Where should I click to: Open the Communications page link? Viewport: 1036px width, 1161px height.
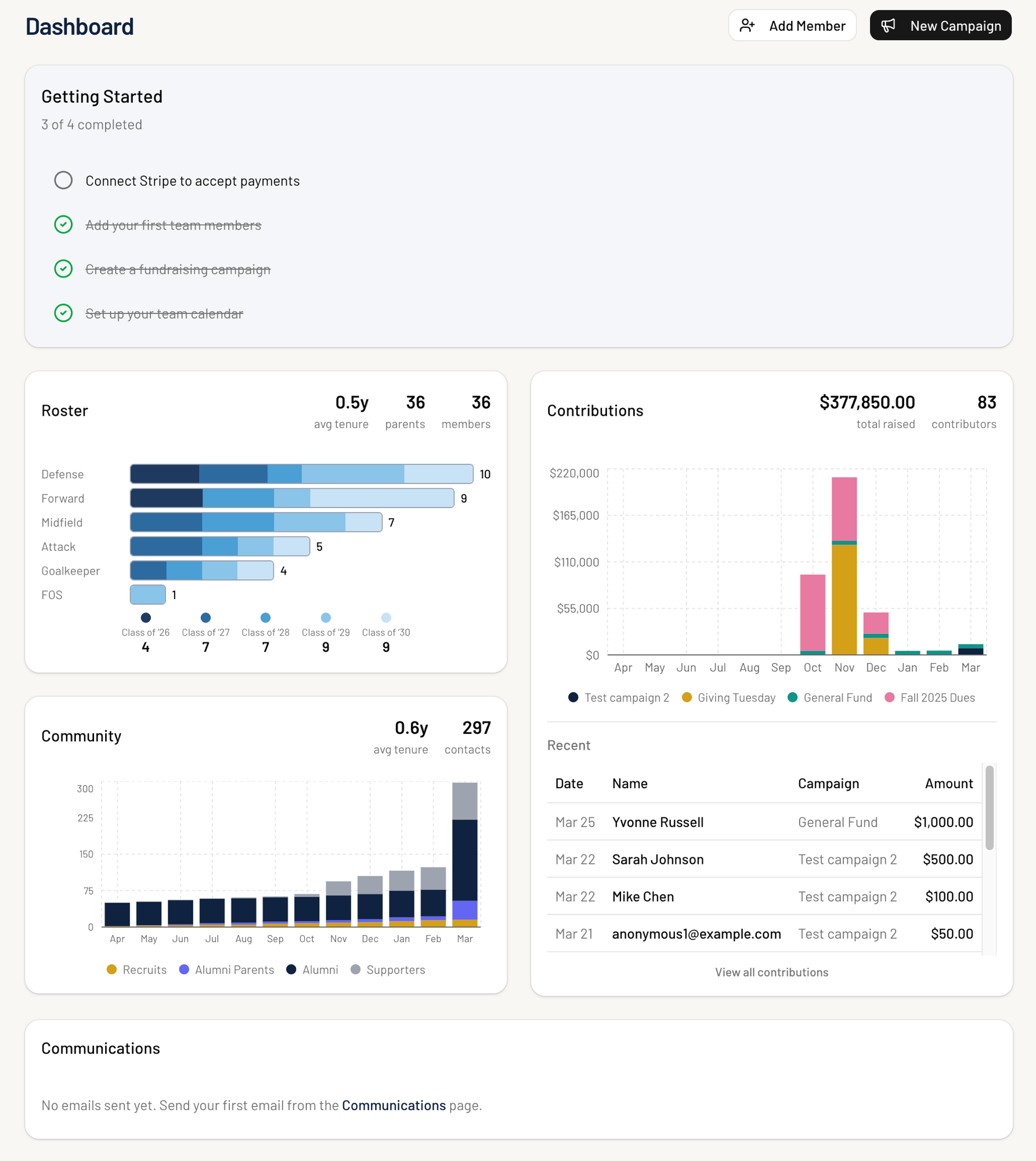(394, 1105)
